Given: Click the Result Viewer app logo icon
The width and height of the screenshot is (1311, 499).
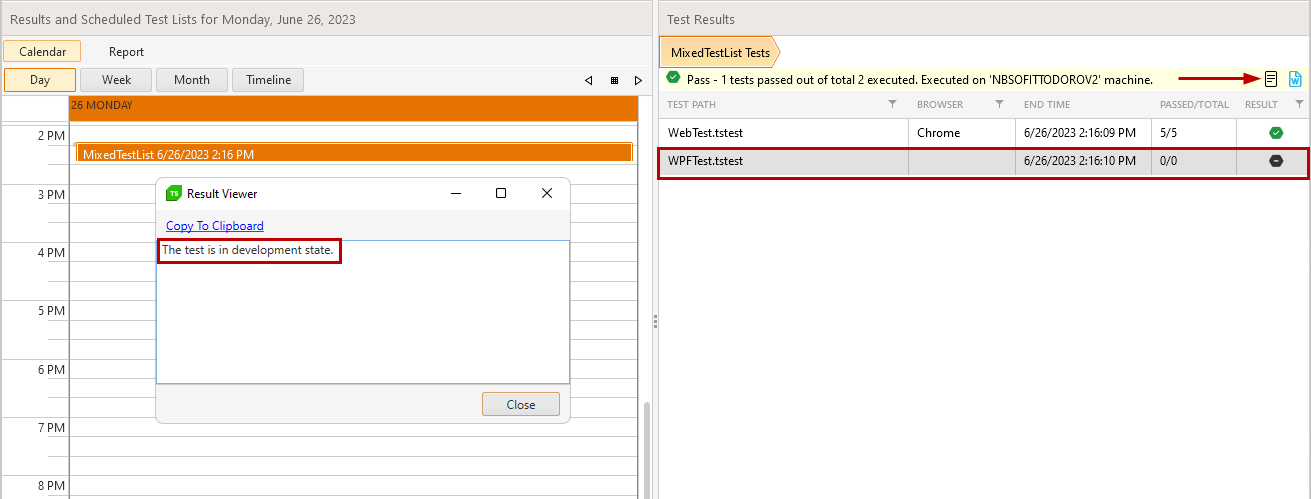Looking at the screenshot, I should [x=174, y=193].
